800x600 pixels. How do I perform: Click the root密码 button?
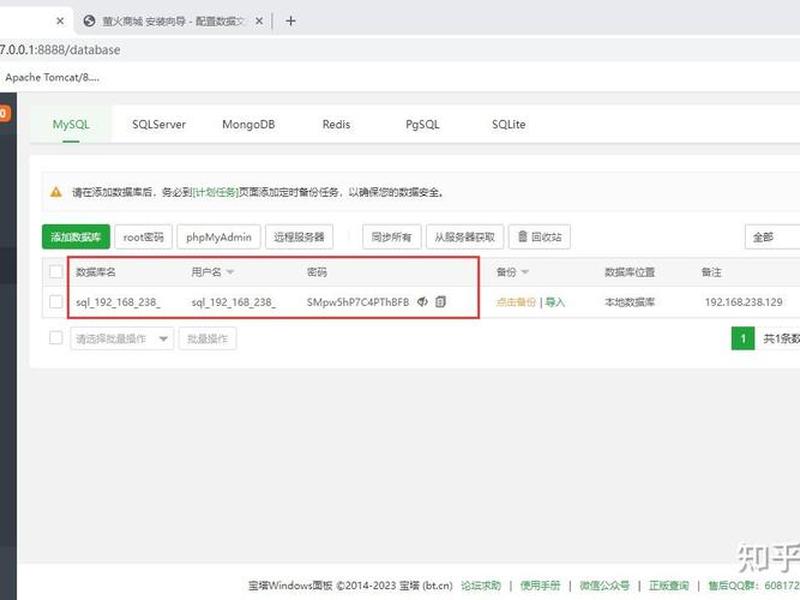pyautogui.click(x=143, y=237)
